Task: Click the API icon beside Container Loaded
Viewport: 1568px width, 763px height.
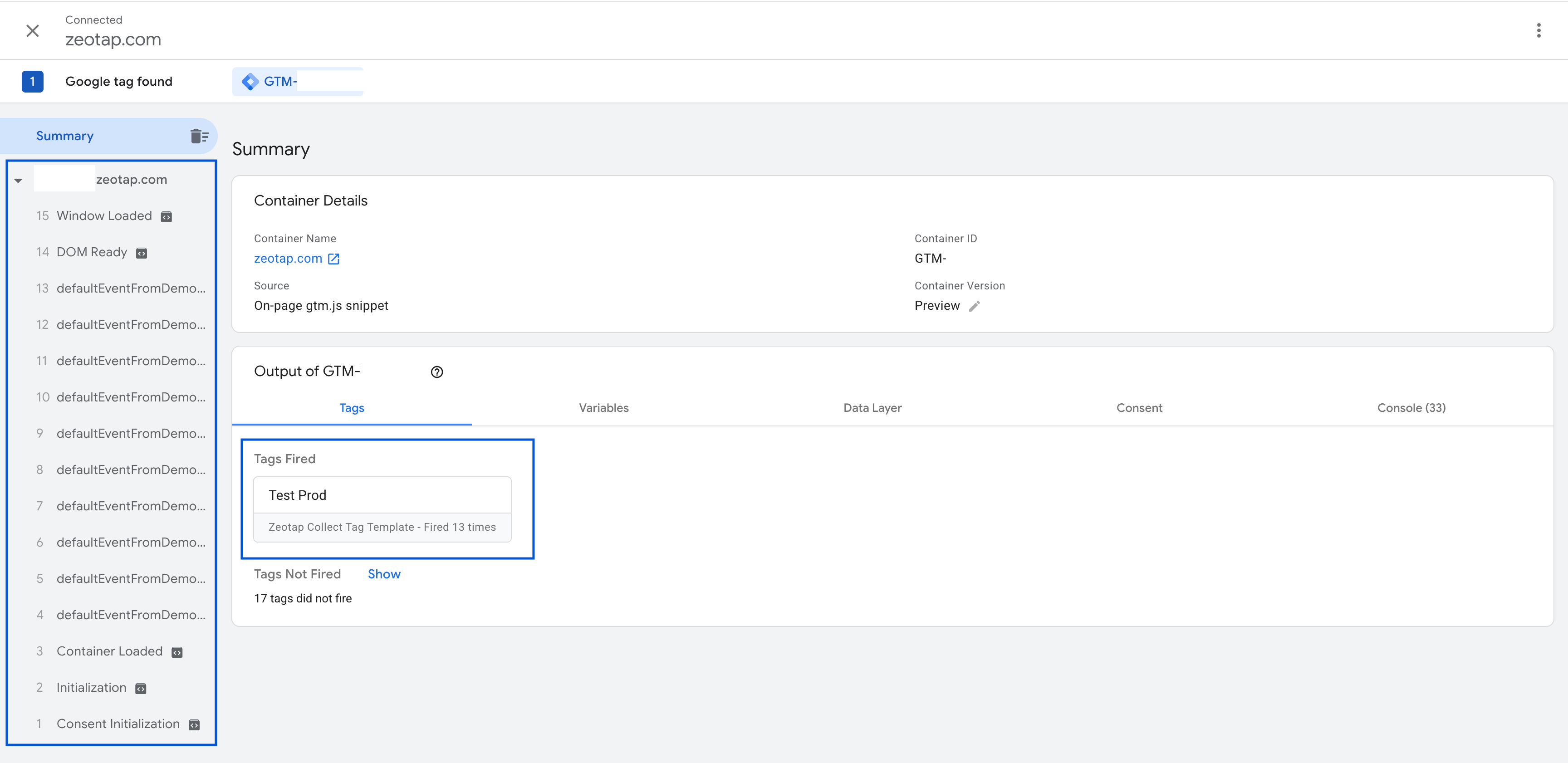Action: [177, 652]
